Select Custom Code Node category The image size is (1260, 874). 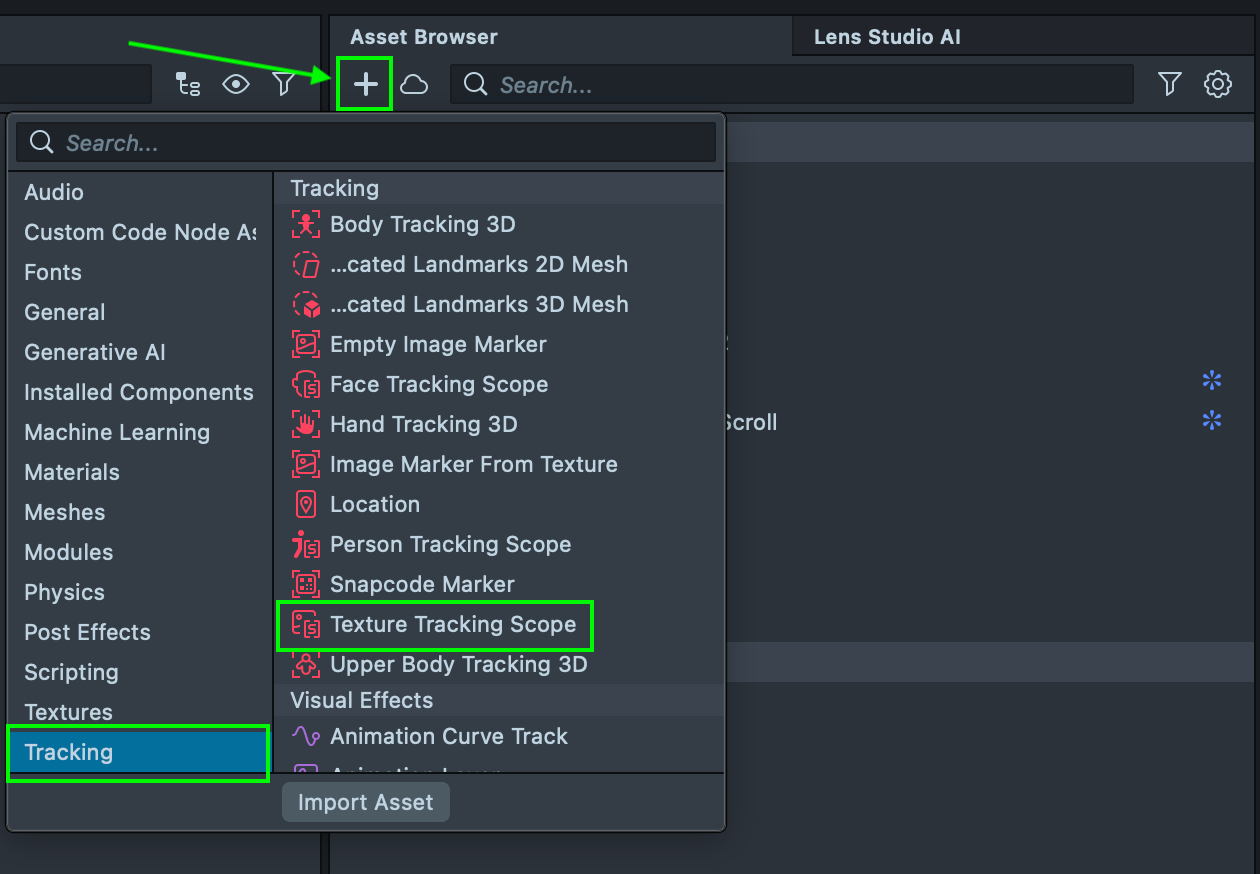[140, 232]
